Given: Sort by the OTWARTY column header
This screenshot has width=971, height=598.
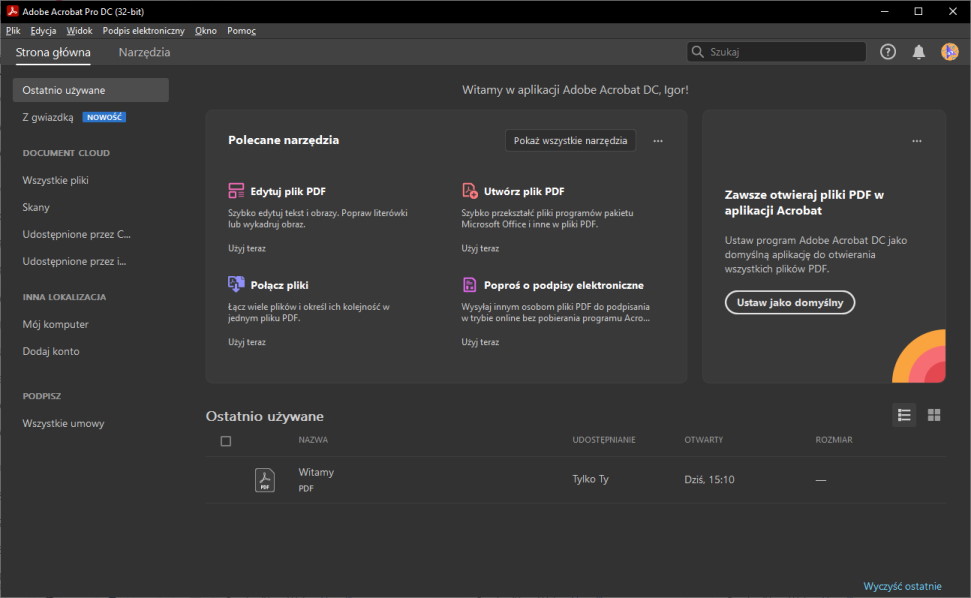Looking at the screenshot, I should [x=703, y=440].
